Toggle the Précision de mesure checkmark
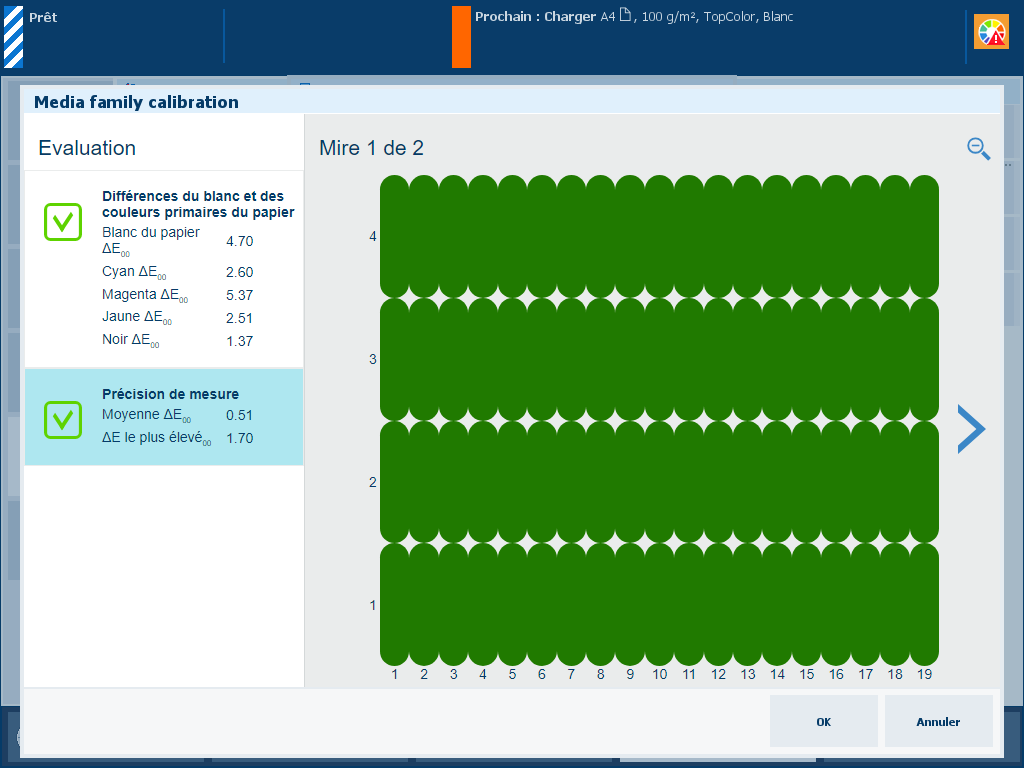The image size is (1024, 768). tap(62, 419)
